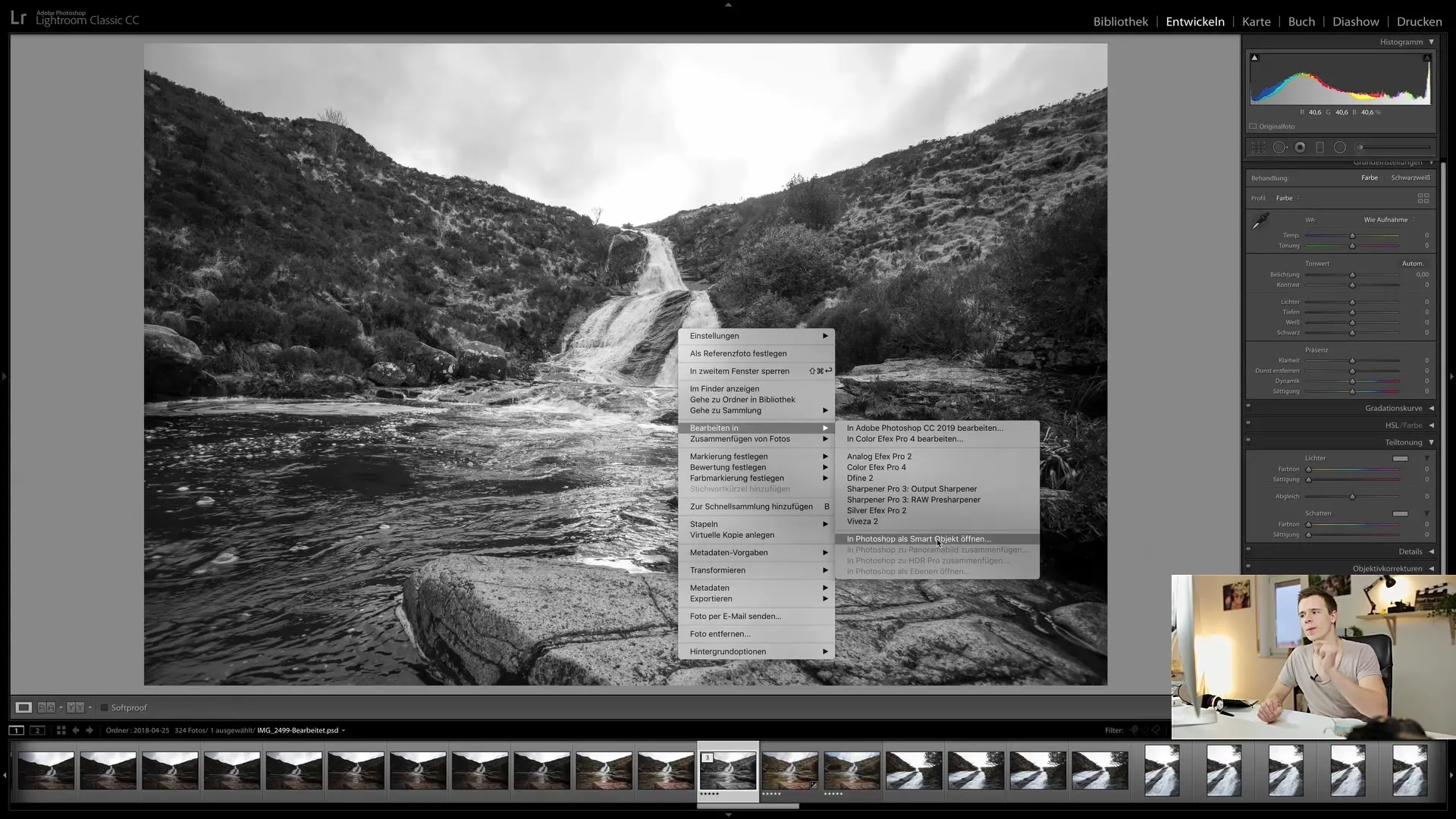Click the Autom. tone button

[x=1412, y=263]
